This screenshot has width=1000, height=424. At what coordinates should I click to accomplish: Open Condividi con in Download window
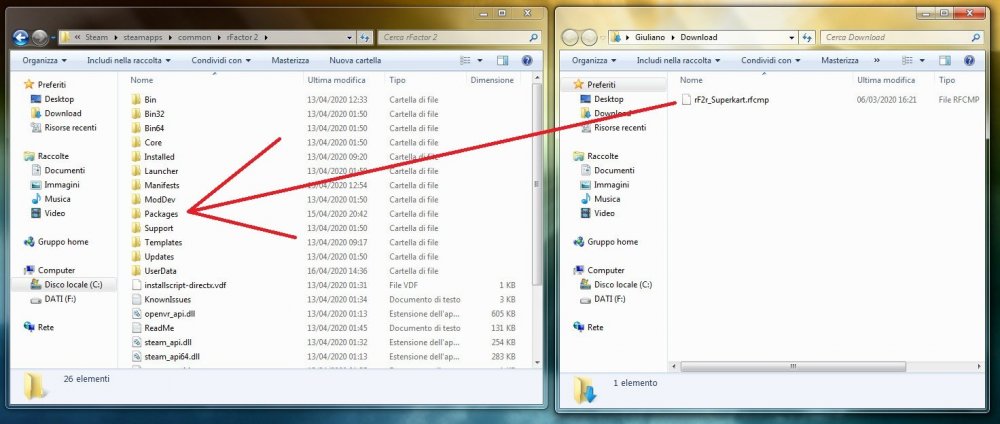pyautogui.click(x=770, y=61)
